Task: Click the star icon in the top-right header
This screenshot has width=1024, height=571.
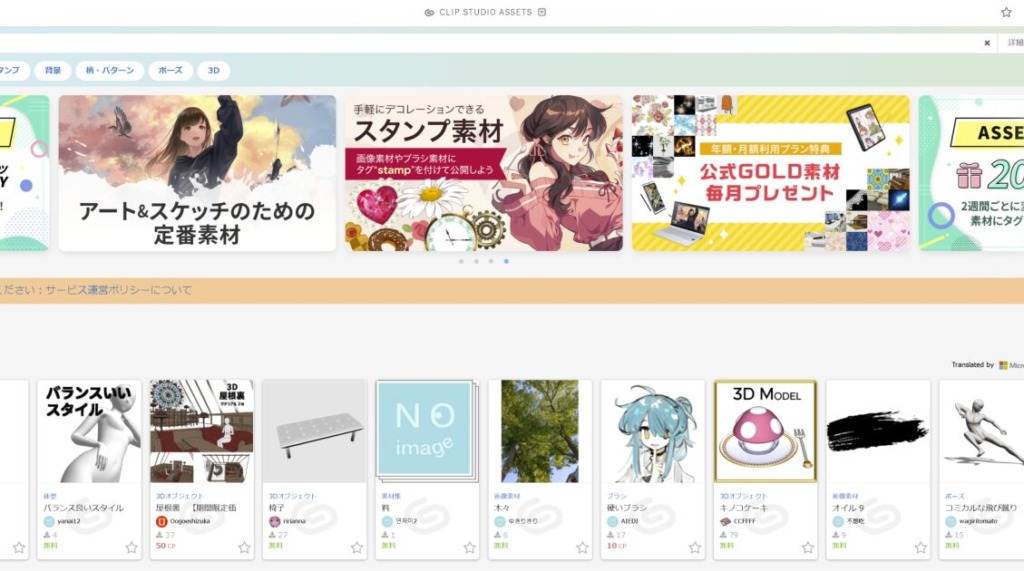Action: coord(1006,12)
